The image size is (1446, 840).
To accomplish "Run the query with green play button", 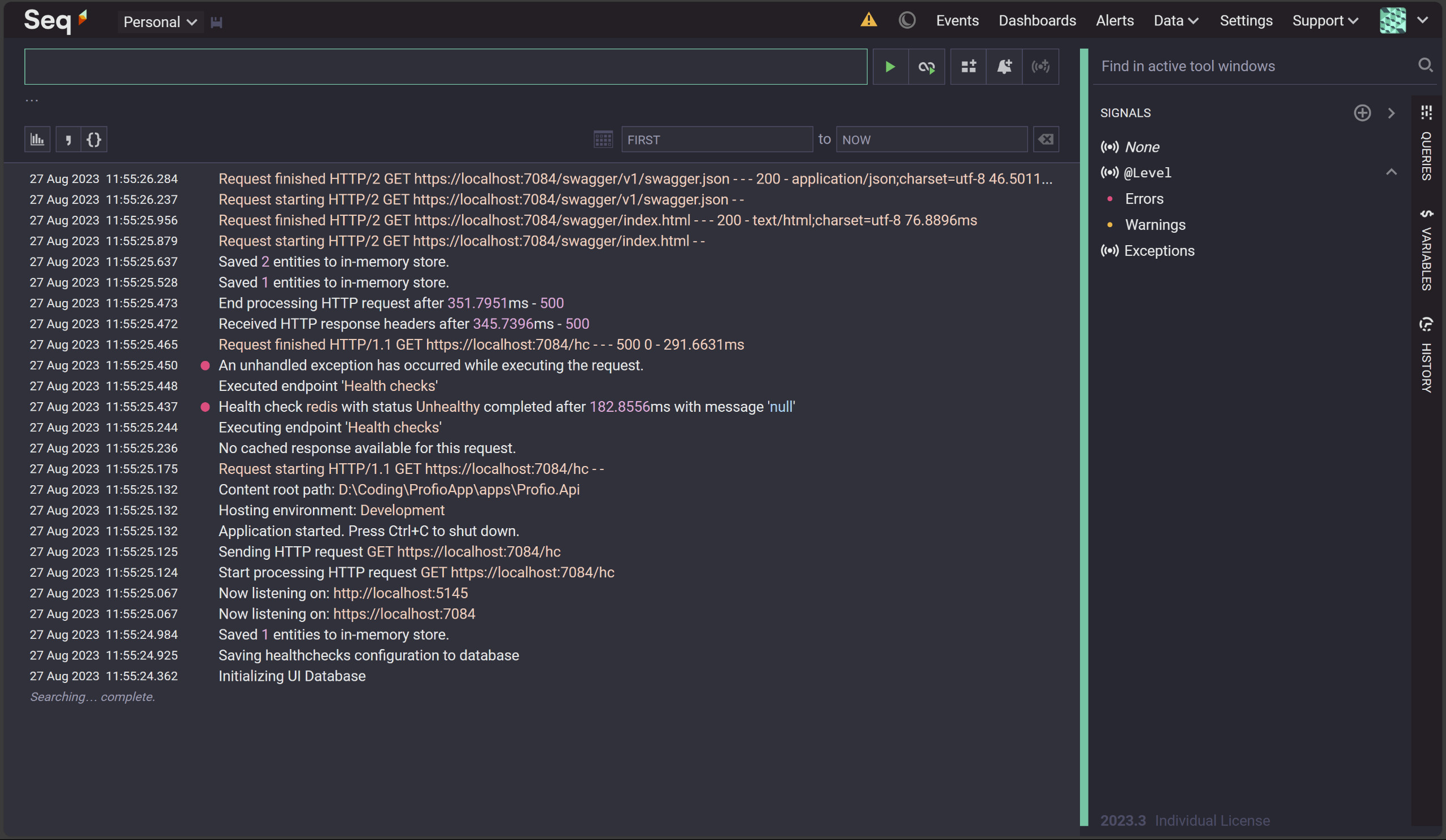I will tap(890, 67).
